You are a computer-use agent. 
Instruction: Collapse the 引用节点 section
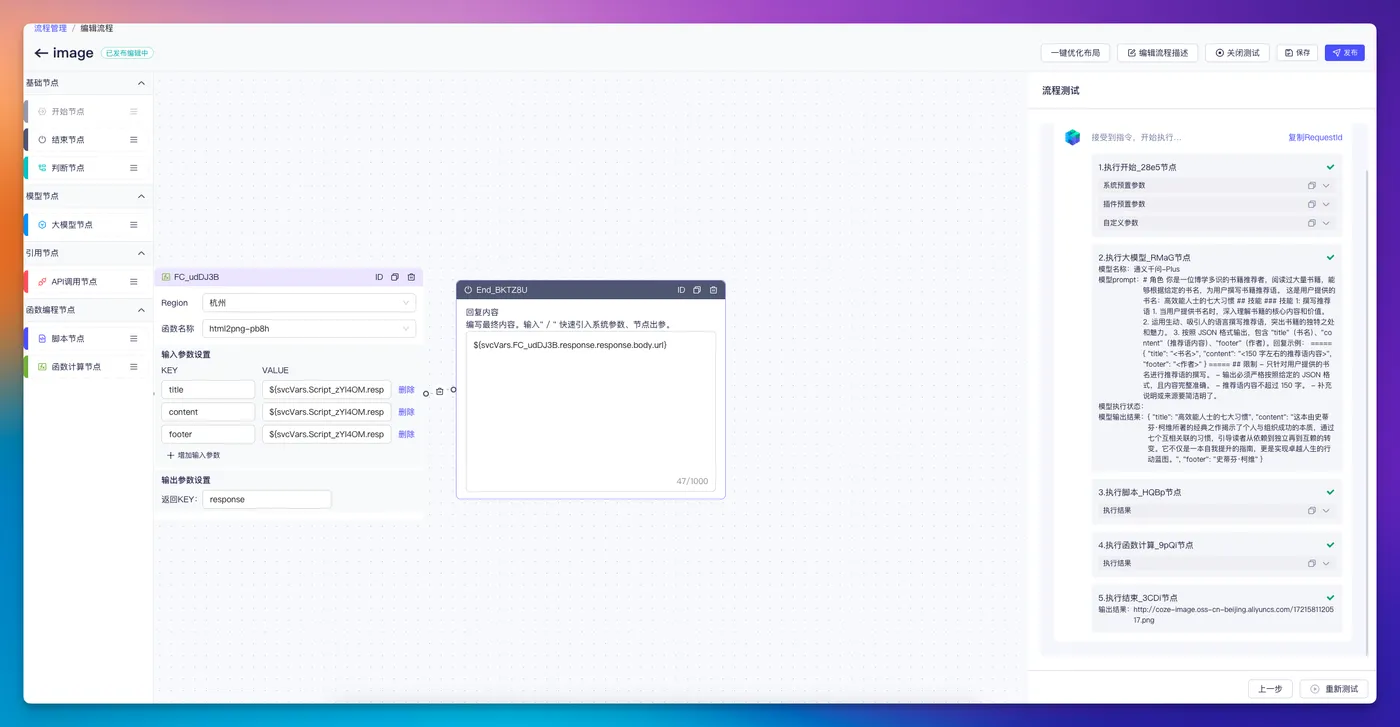[141, 253]
